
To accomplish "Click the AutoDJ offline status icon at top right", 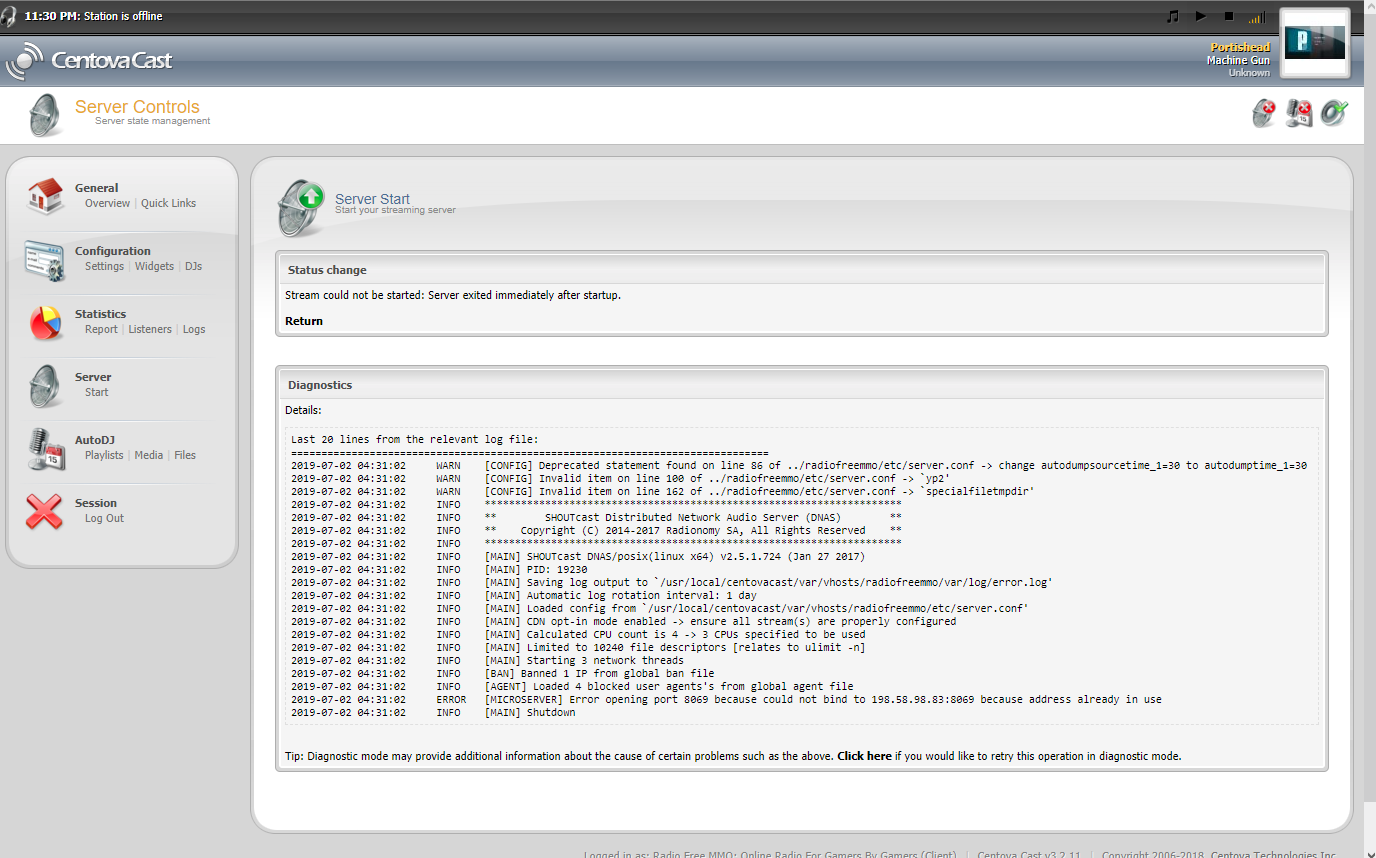I will [x=1299, y=113].
